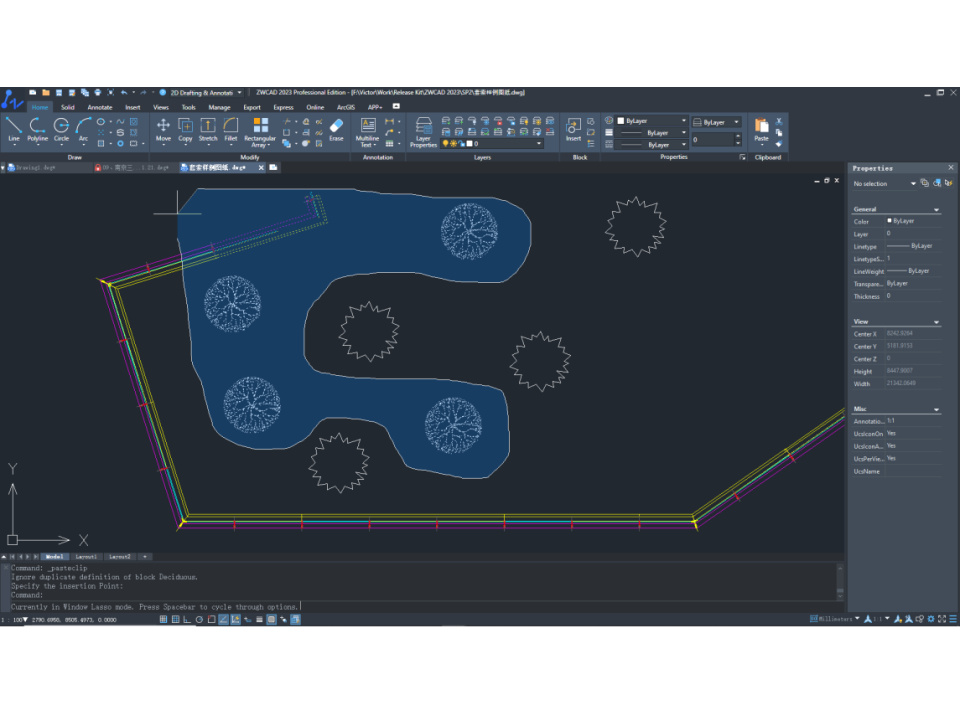Viewport: 960px width, 715px height.
Task: Open the Express ribbon tab
Action: 283,107
